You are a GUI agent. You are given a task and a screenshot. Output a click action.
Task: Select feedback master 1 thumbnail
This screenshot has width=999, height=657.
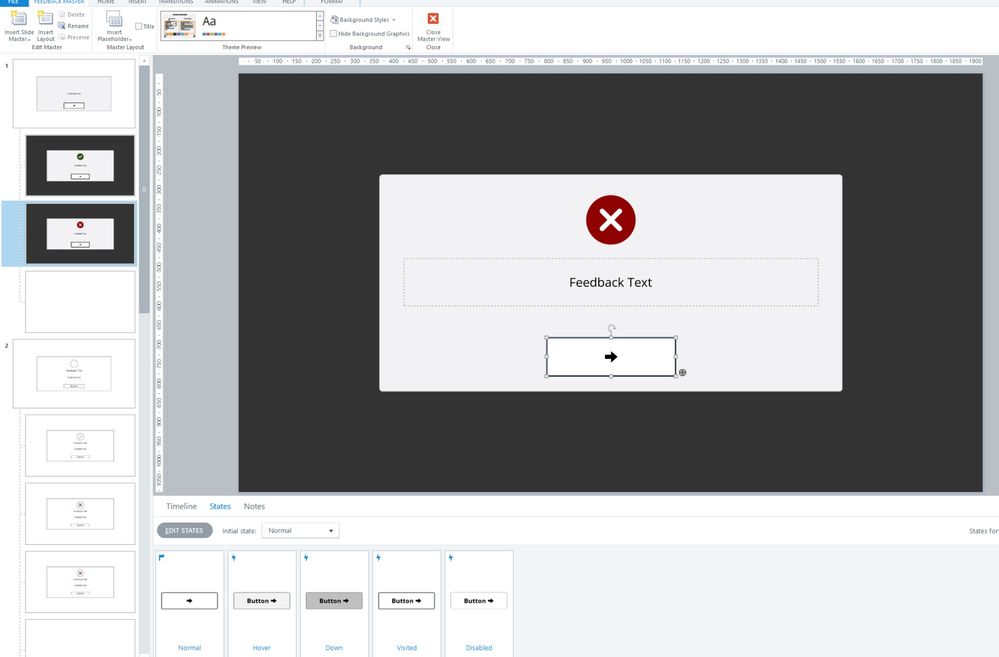[x=74, y=94]
